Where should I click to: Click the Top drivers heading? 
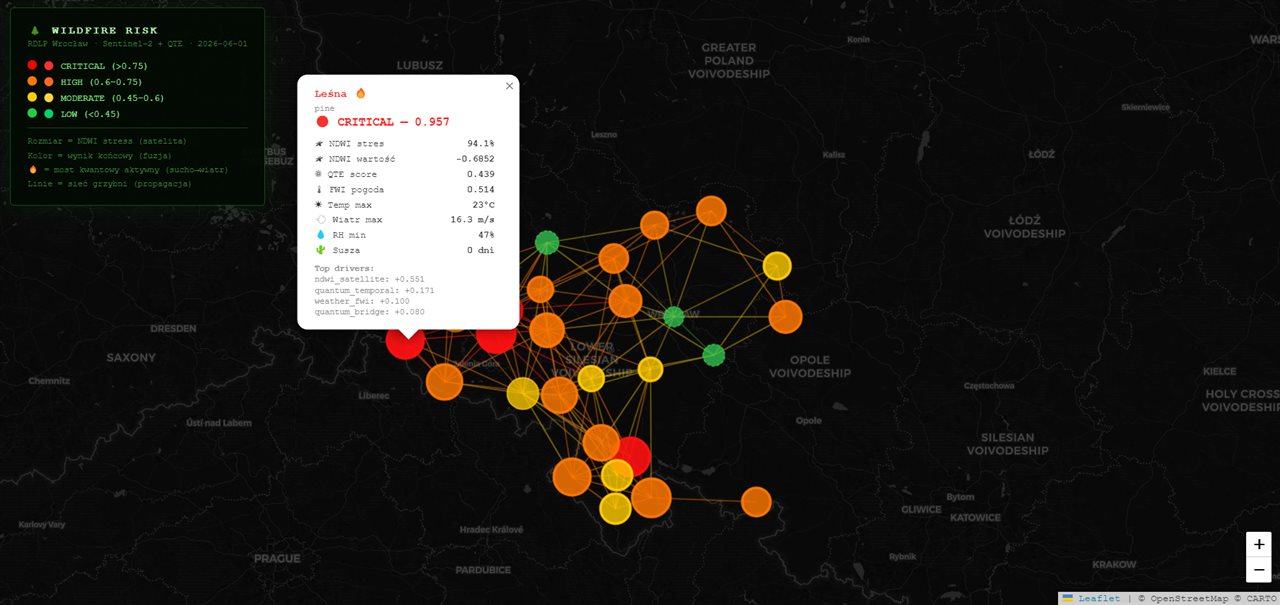tap(344, 269)
